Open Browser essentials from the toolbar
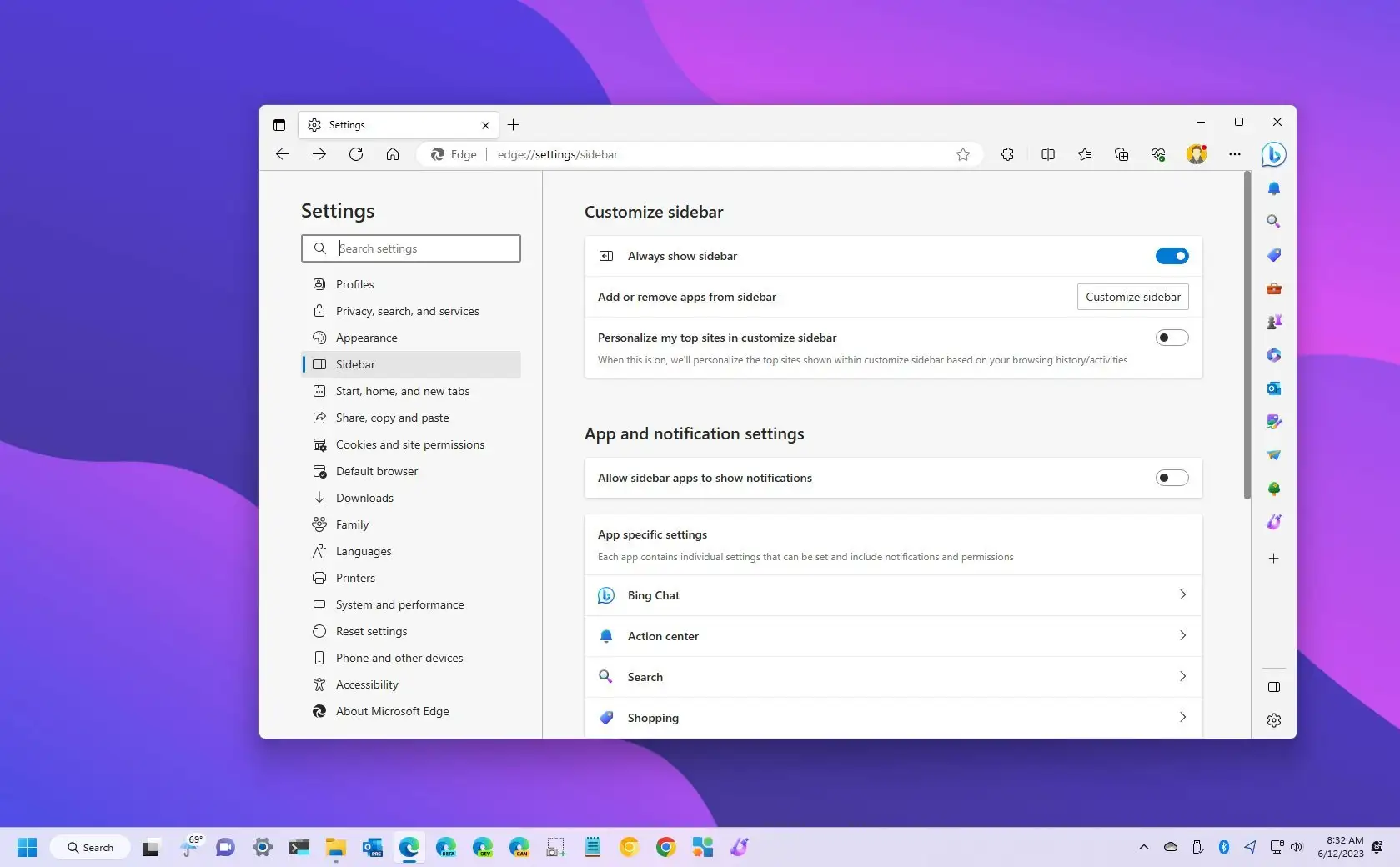This screenshot has height=867, width=1400. point(1157,154)
